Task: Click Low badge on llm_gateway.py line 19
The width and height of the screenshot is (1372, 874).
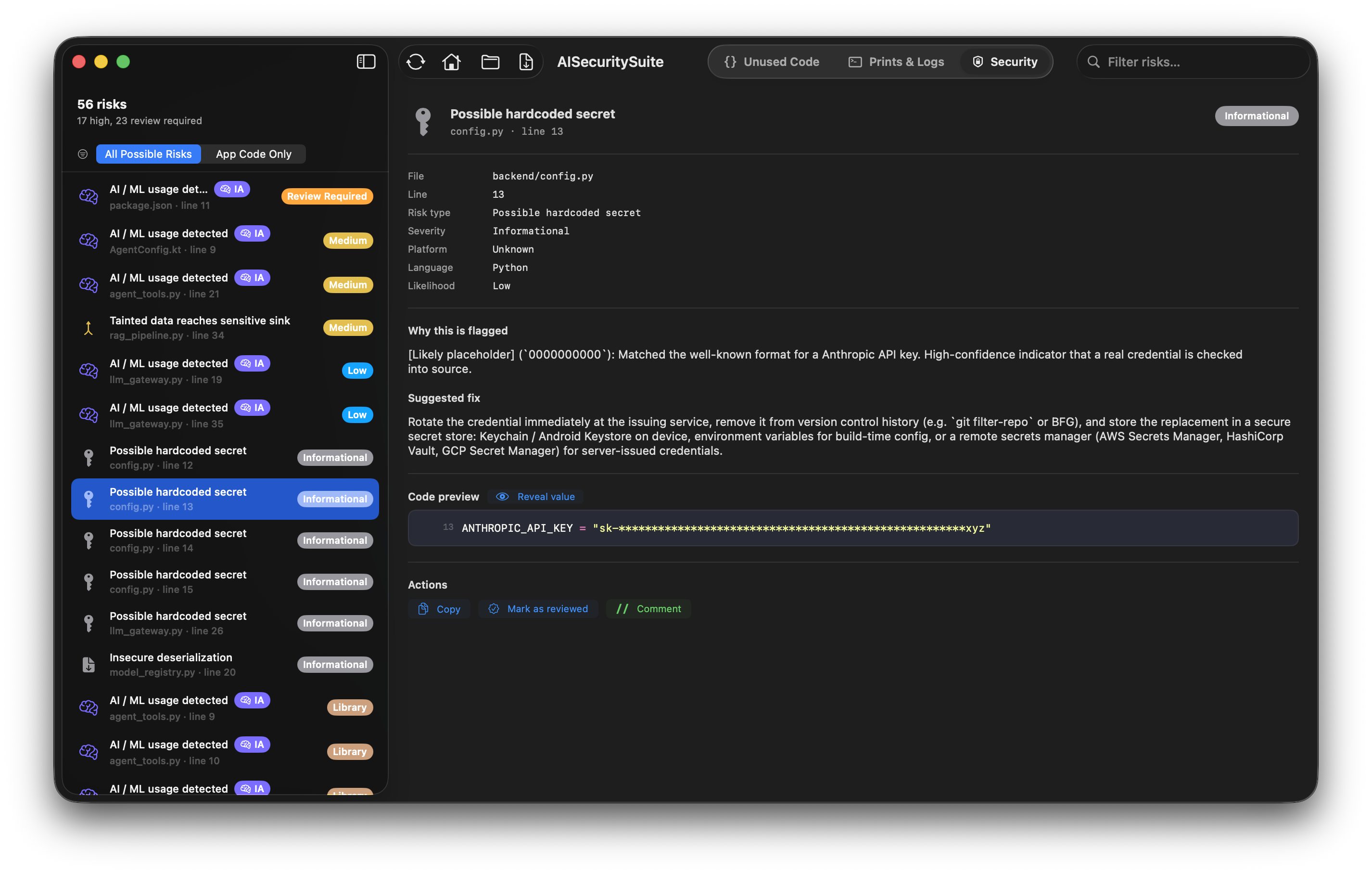Action: click(357, 371)
